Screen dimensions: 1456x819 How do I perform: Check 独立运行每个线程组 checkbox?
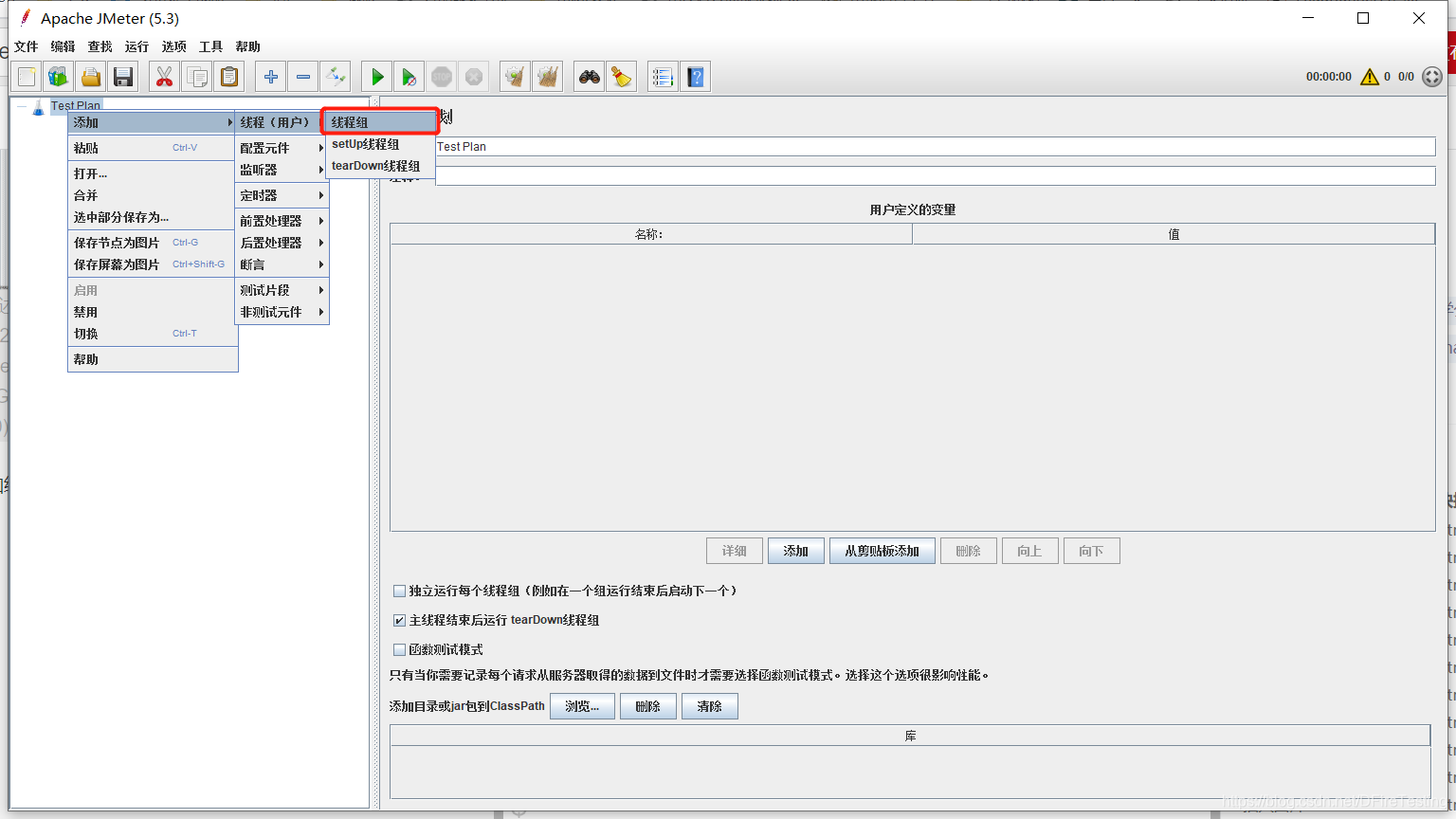point(399,591)
